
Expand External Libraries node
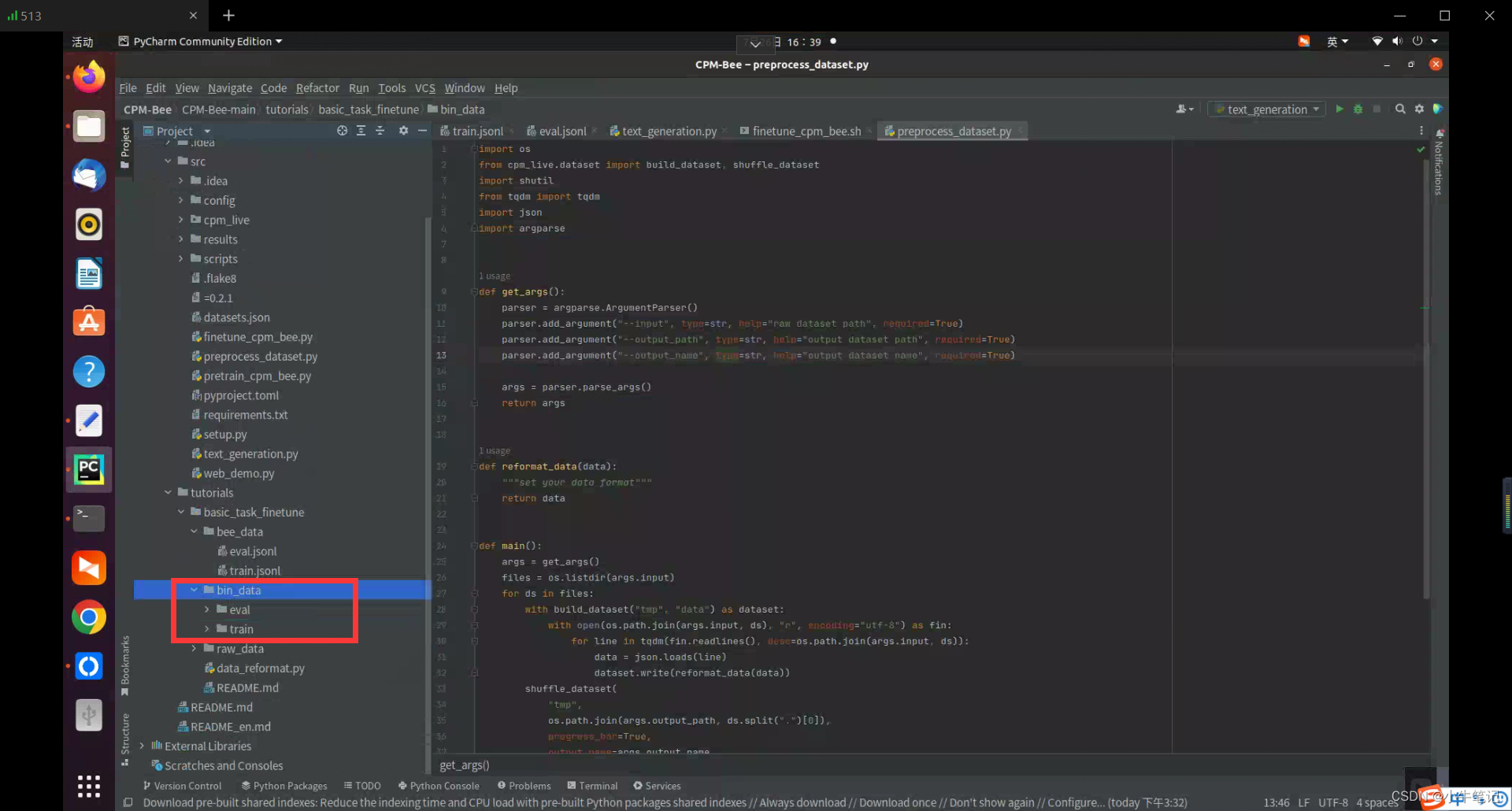(142, 746)
